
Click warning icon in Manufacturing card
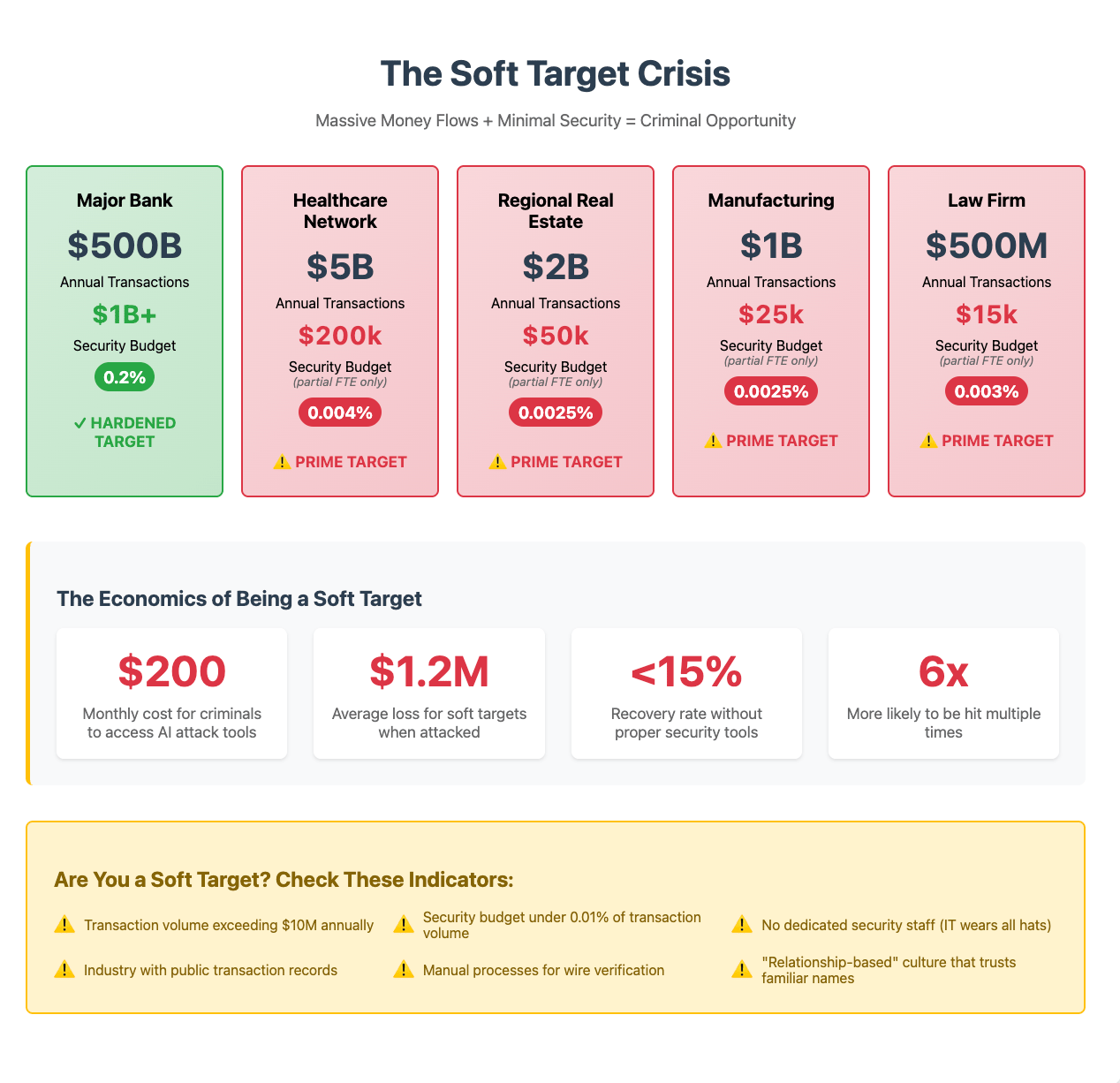click(713, 440)
